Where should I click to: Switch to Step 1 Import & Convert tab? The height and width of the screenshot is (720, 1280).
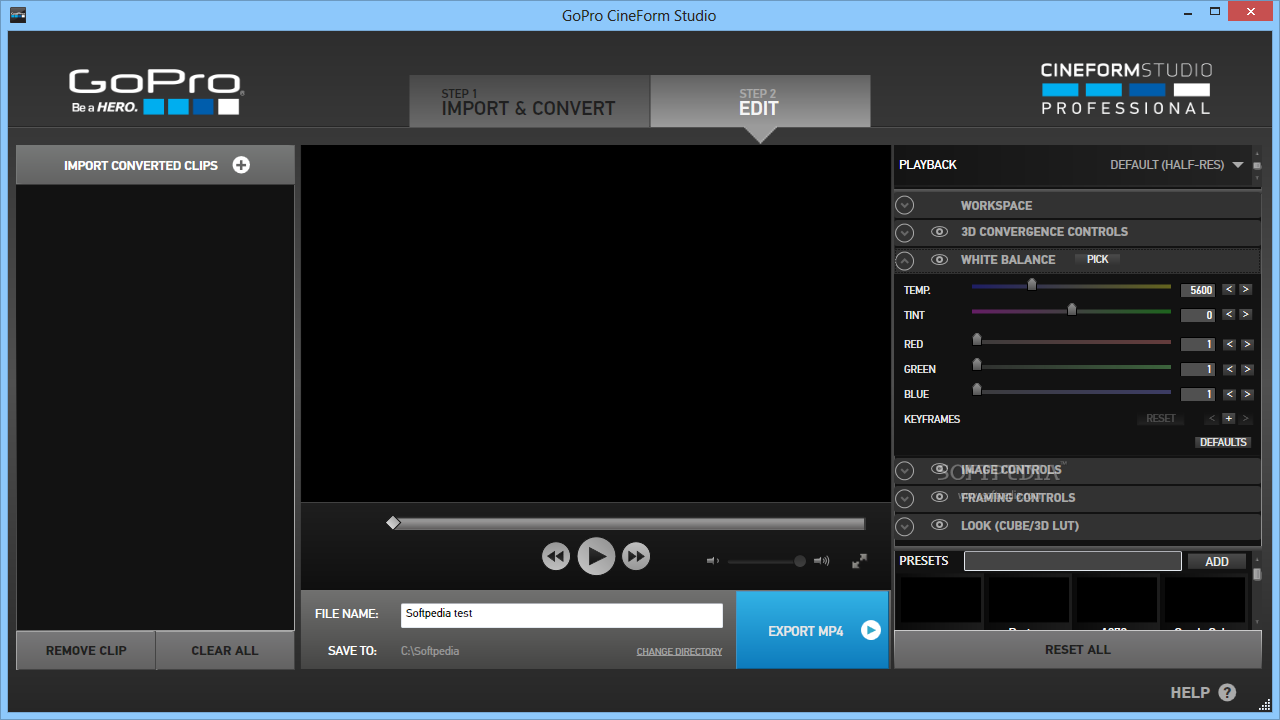pos(529,102)
